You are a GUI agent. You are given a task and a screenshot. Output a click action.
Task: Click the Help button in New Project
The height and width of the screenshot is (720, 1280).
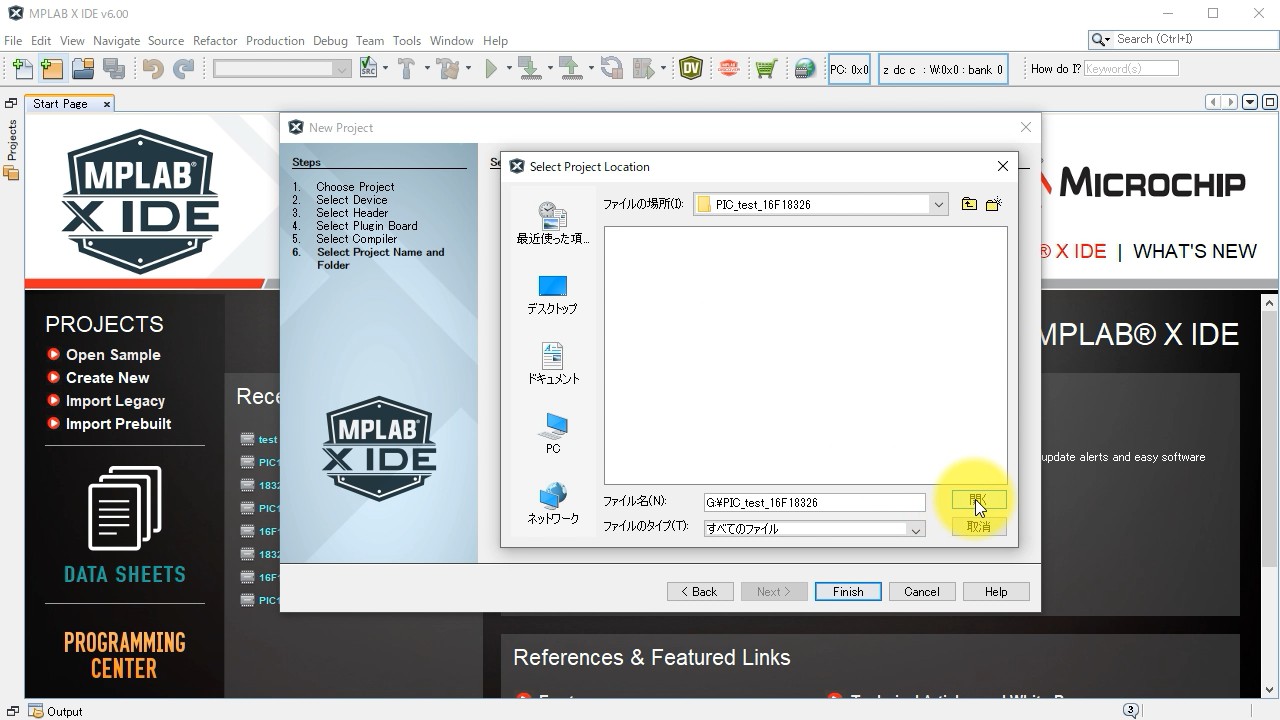coord(996,592)
